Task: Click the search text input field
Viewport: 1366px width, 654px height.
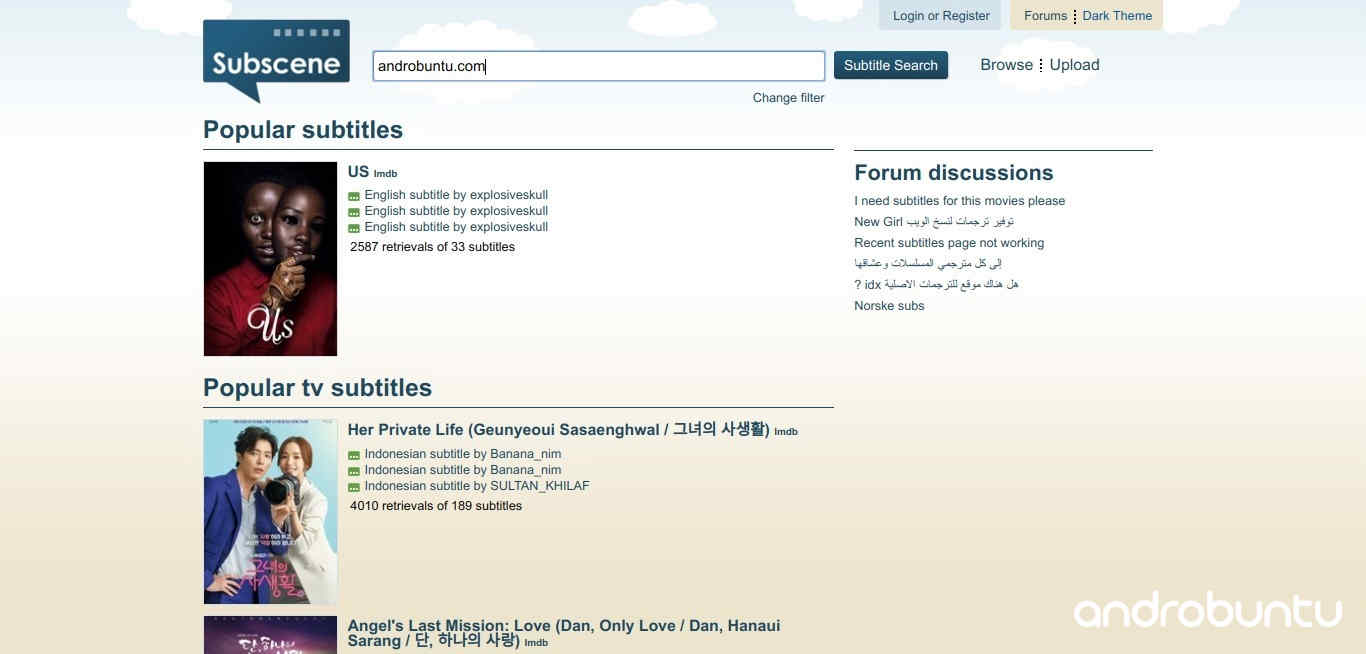Action: pos(598,66)
